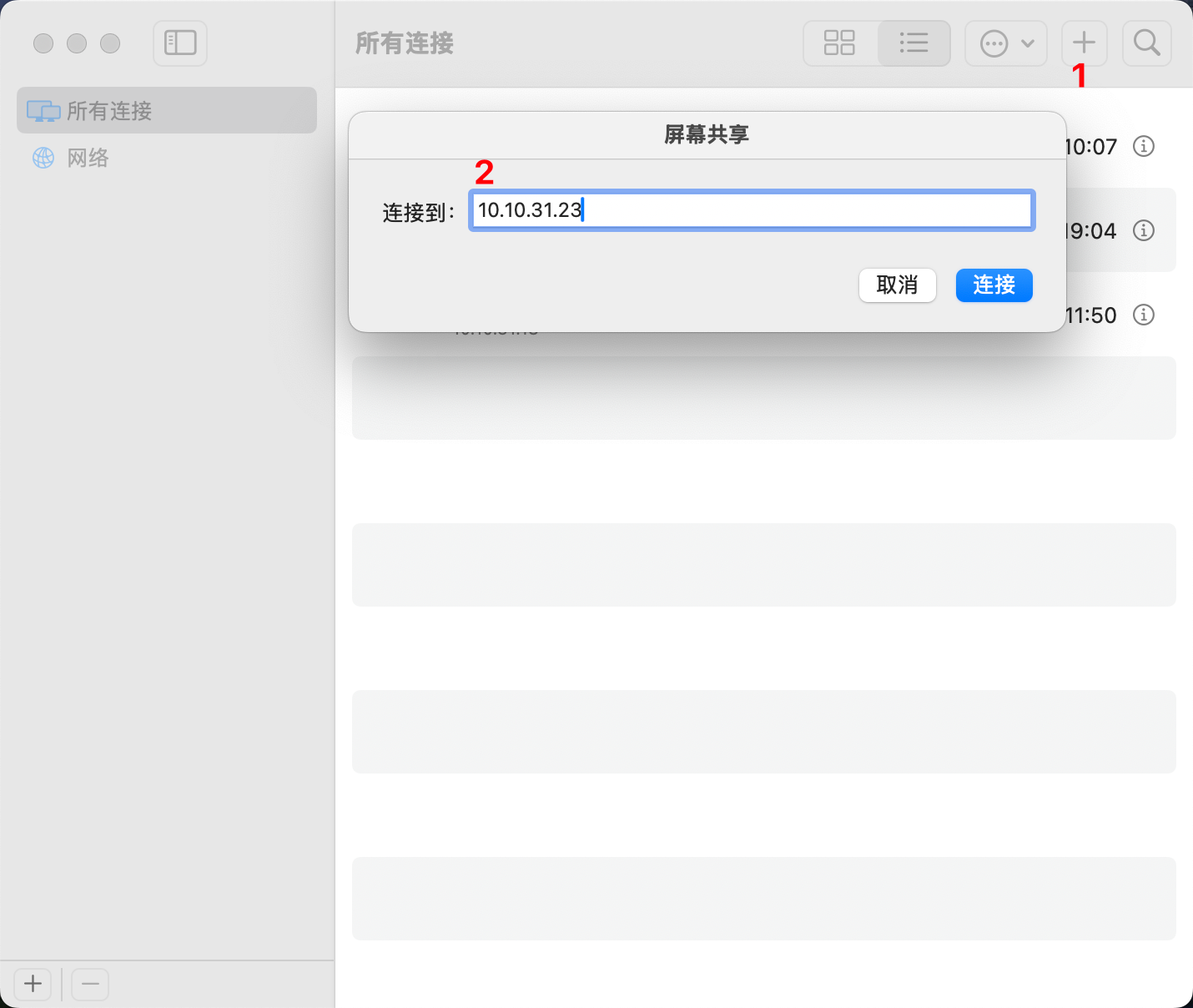This screenshot has height=1008, width=1193.
Task: Show info for the 11:50 connection
Action: (x=1144, y=315)
